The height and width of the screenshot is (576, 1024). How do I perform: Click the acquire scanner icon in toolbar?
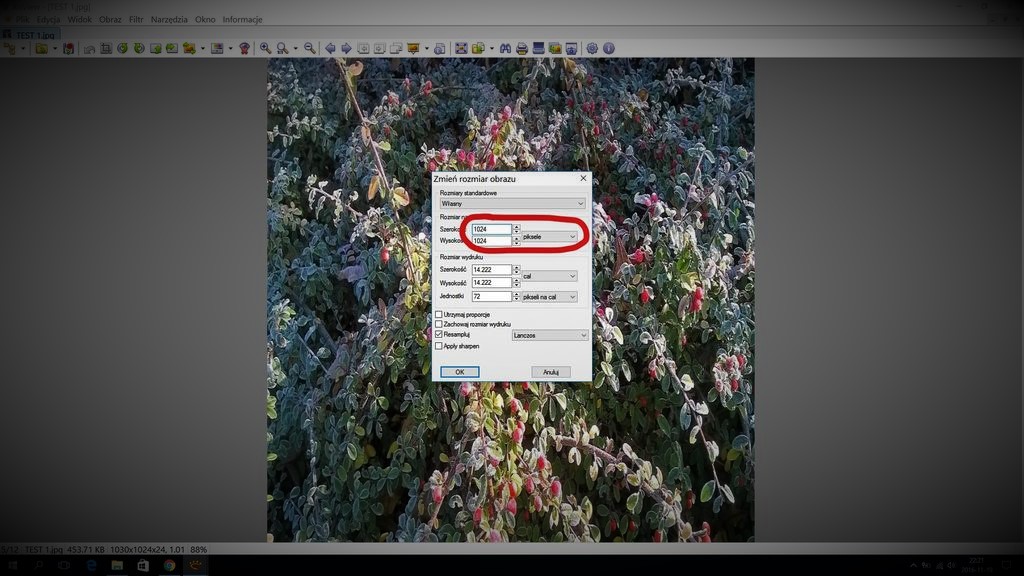coord(539,48)
